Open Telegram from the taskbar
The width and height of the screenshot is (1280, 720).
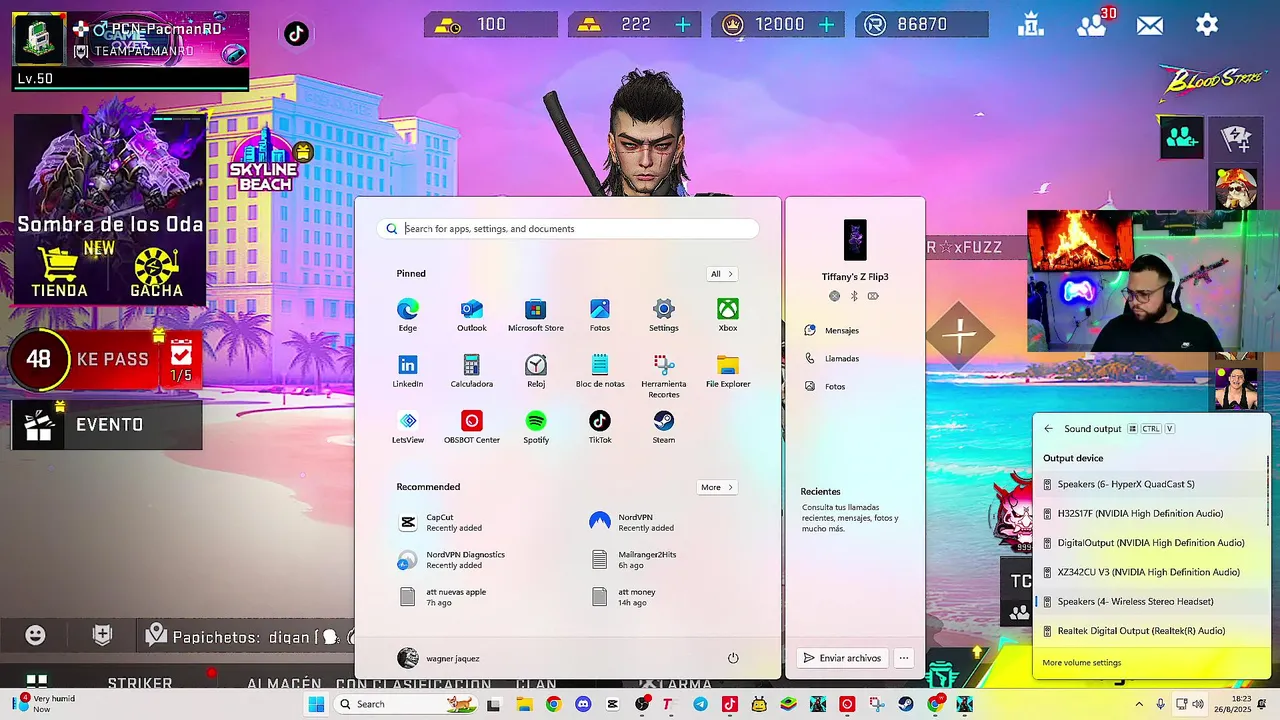700,704
